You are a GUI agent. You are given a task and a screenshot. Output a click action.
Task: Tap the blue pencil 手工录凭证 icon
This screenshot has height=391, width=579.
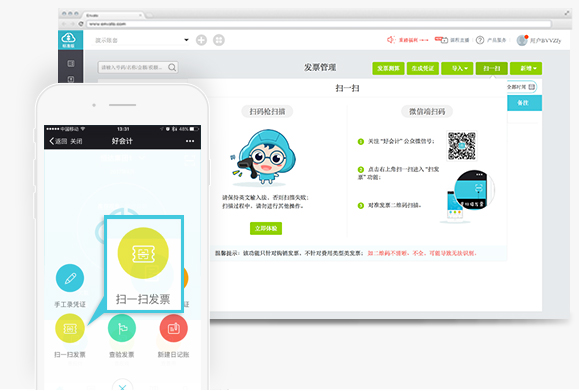tap(70, 278)
